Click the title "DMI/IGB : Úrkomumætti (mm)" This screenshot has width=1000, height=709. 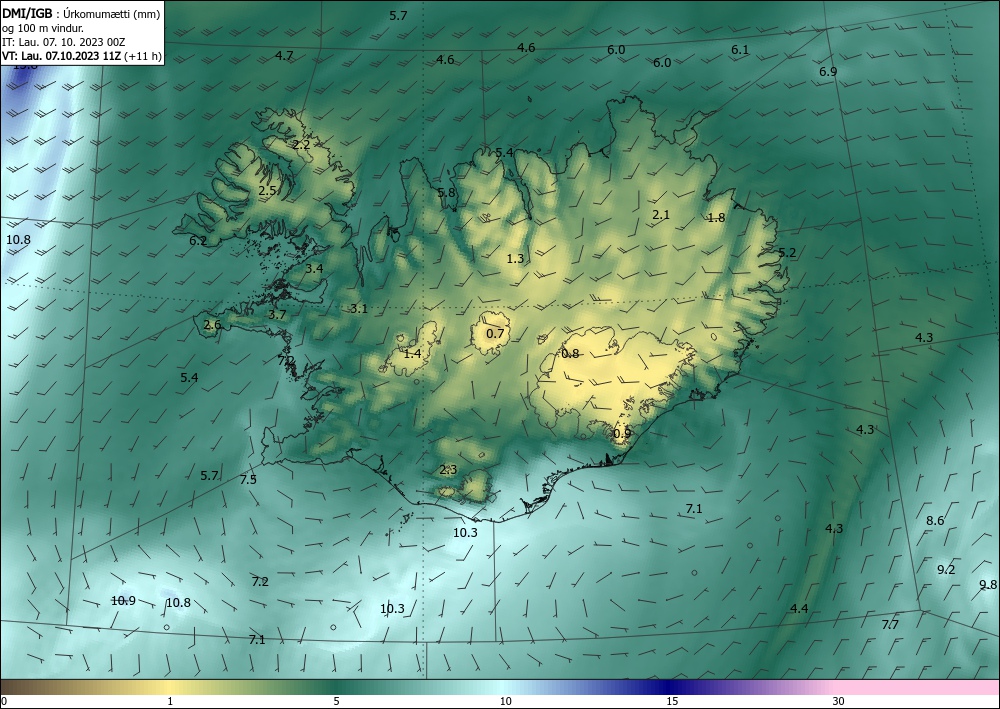point(81,13)
